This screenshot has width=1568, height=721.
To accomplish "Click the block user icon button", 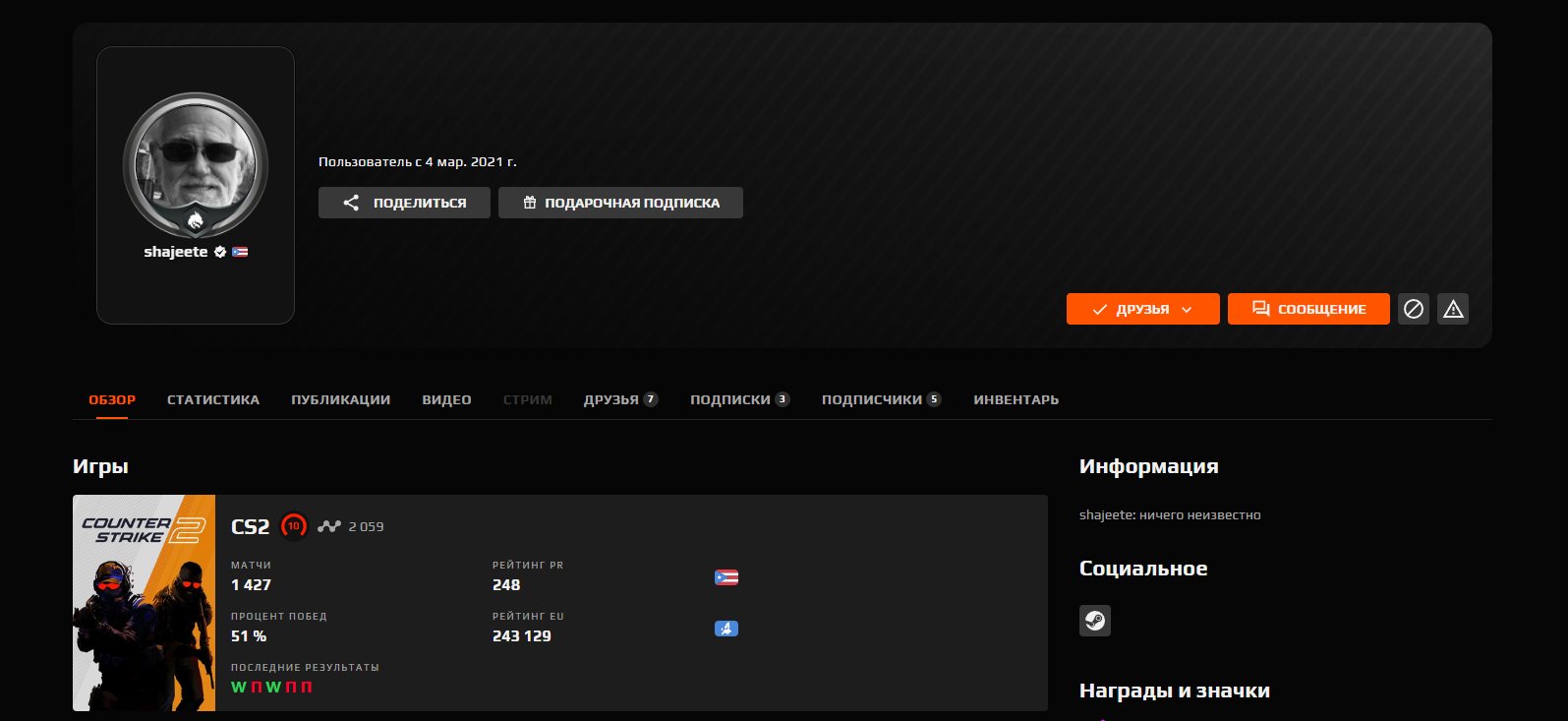I will tap(1414, 309).
